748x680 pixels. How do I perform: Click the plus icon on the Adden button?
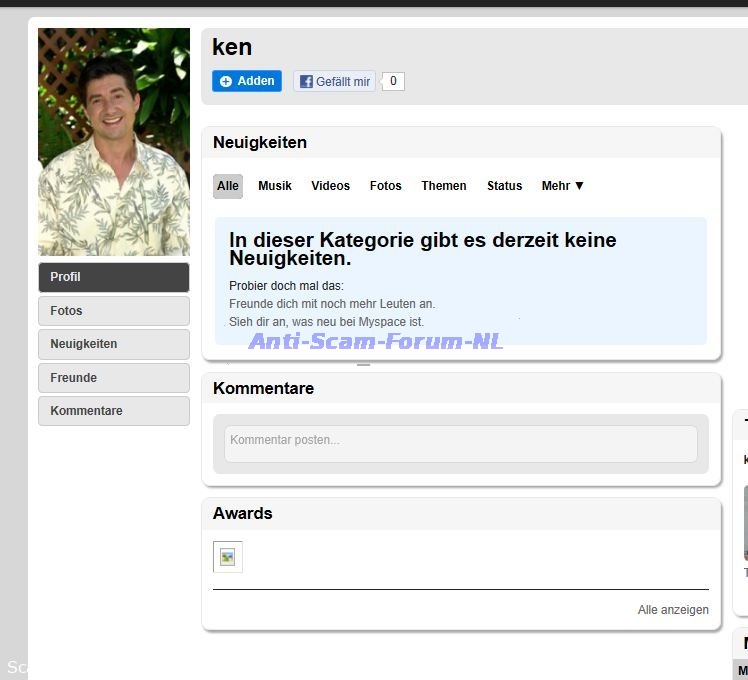coord(226,81)
